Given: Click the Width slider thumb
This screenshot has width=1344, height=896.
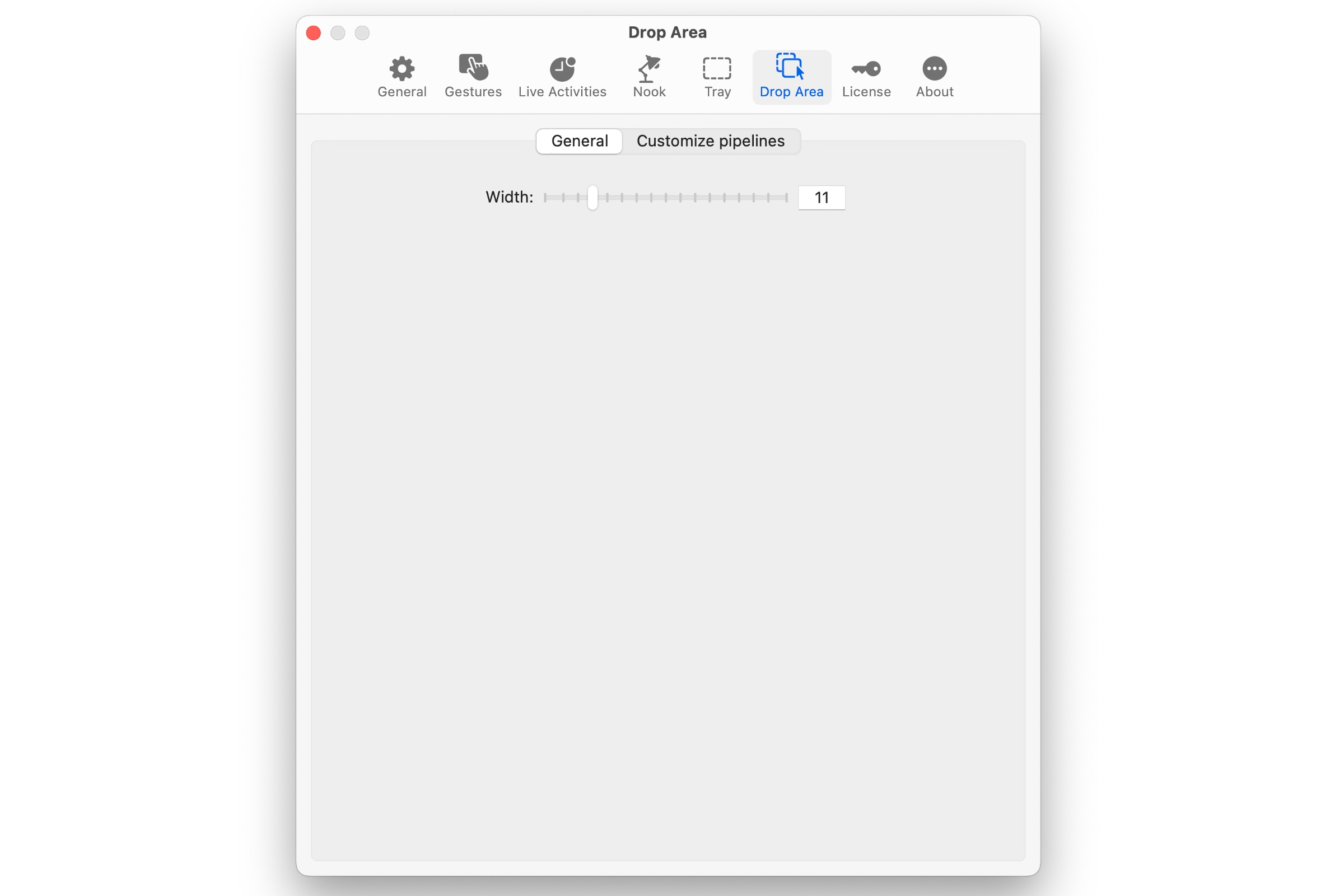Looking at the screenshot, I should (592, 198).
